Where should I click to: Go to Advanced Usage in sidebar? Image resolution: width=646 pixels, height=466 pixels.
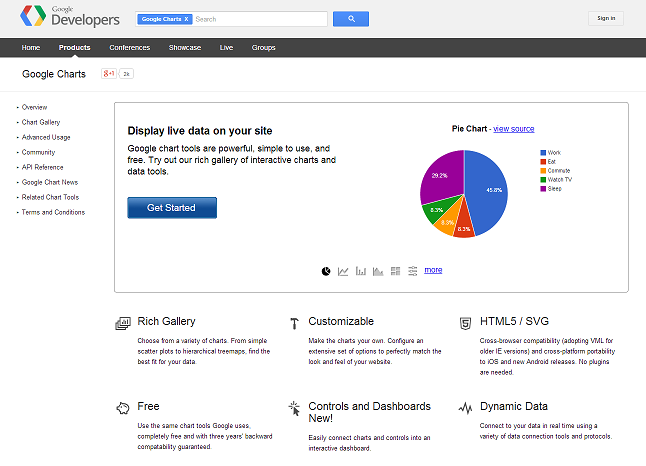[x=46, y=137]
